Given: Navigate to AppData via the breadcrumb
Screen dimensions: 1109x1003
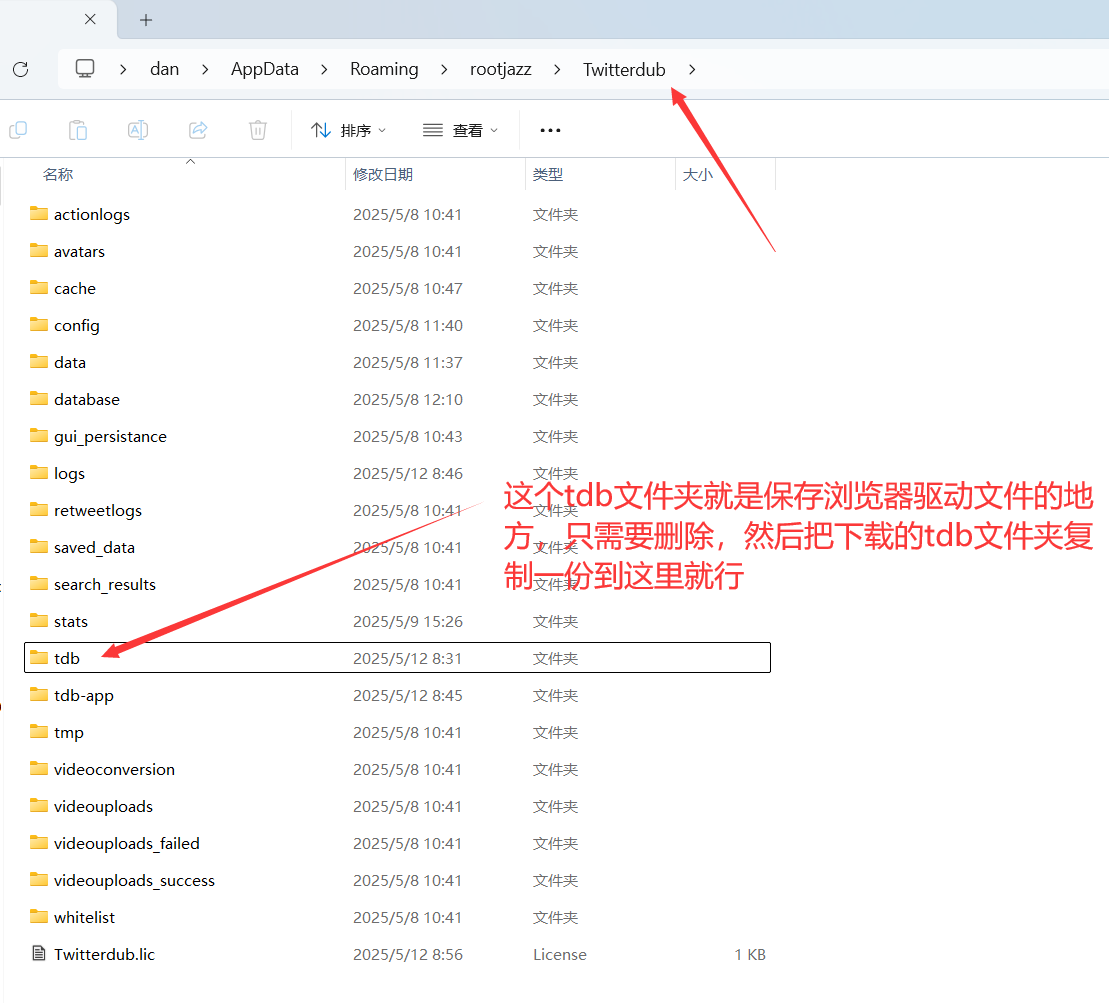Looking at the screenshot, I should pyautogui.click(x=264, y=69).
